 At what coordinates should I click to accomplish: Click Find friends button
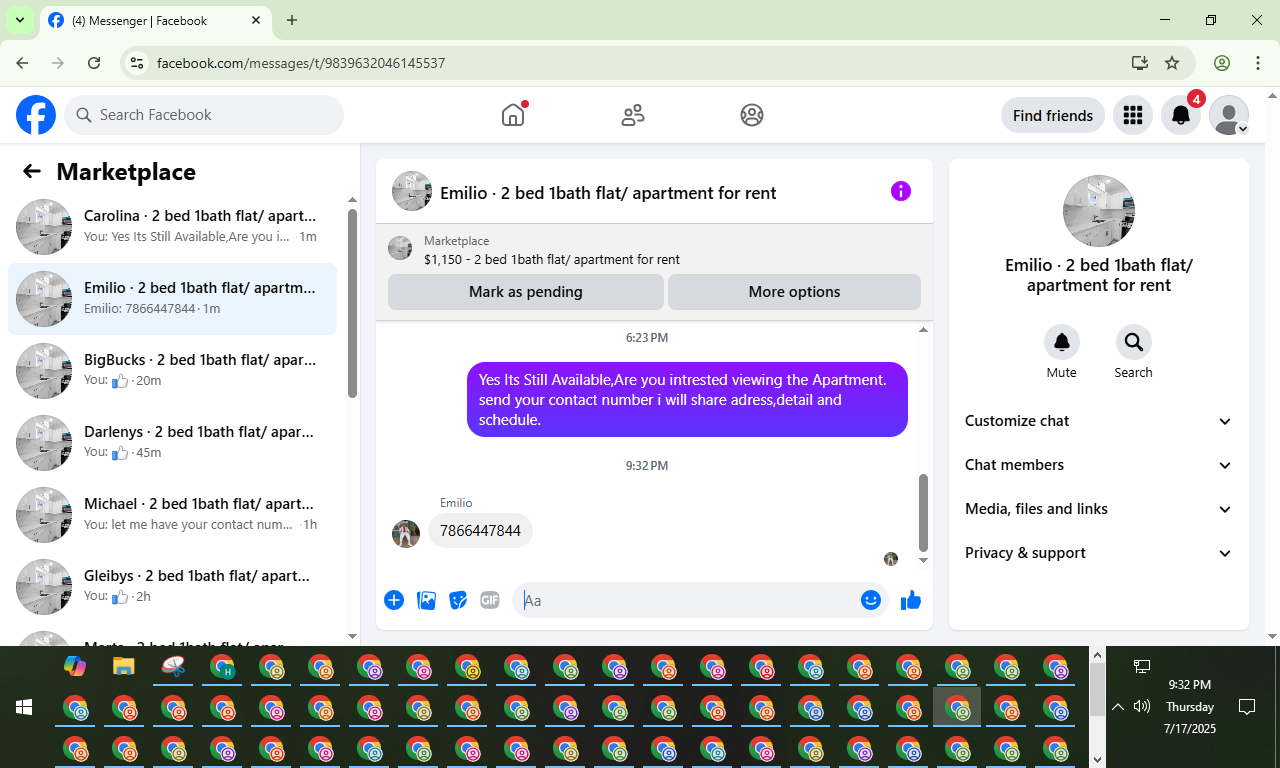1053,116
